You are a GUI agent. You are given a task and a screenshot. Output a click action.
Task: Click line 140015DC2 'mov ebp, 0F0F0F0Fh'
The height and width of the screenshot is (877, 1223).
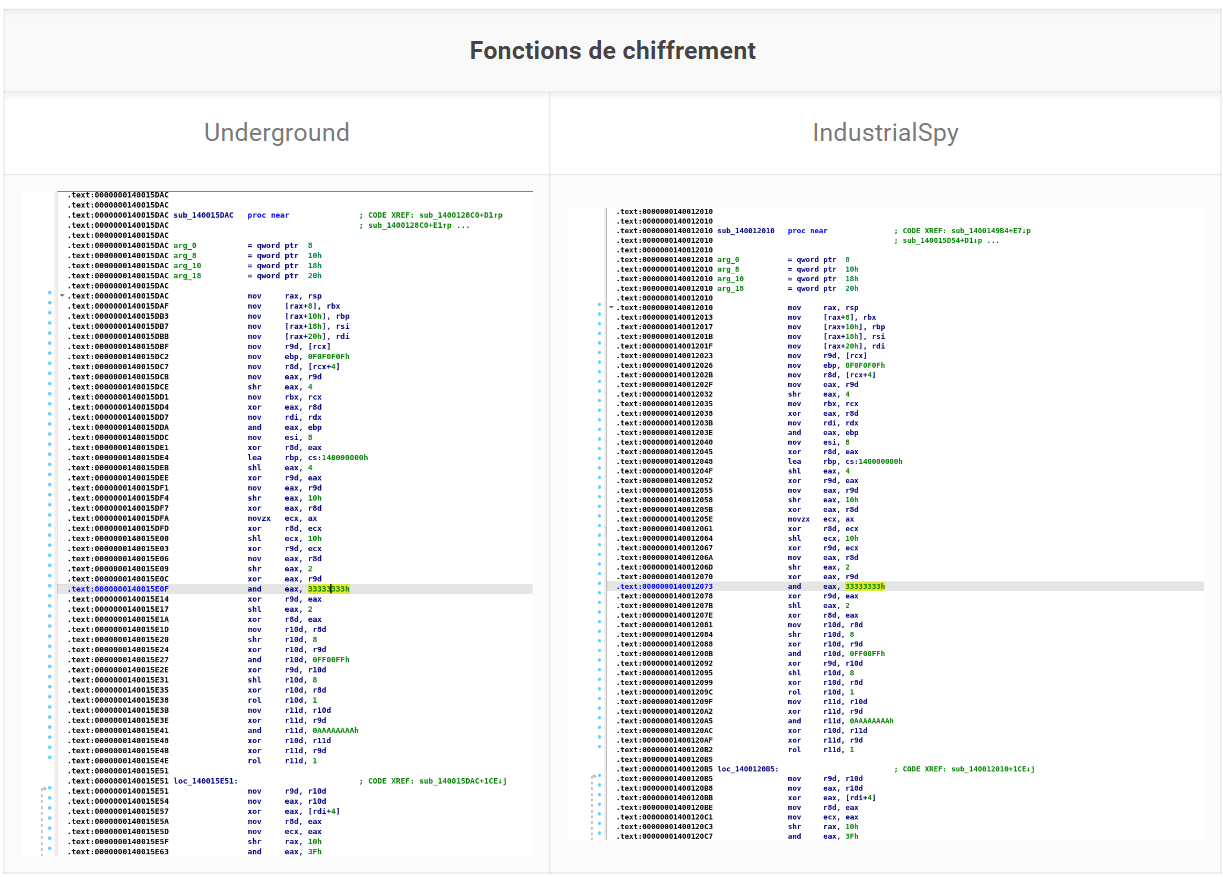(x=209, y=356)
